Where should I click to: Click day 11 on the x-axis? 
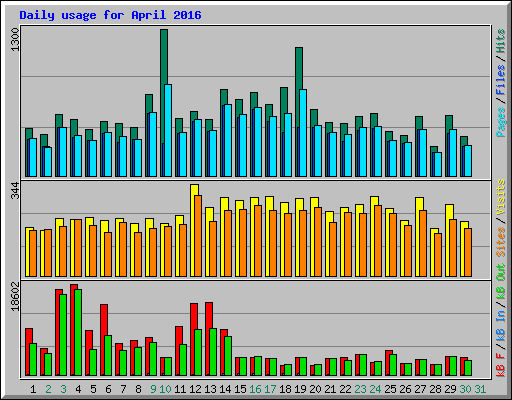pyautogui.click(x=180, y=389)
